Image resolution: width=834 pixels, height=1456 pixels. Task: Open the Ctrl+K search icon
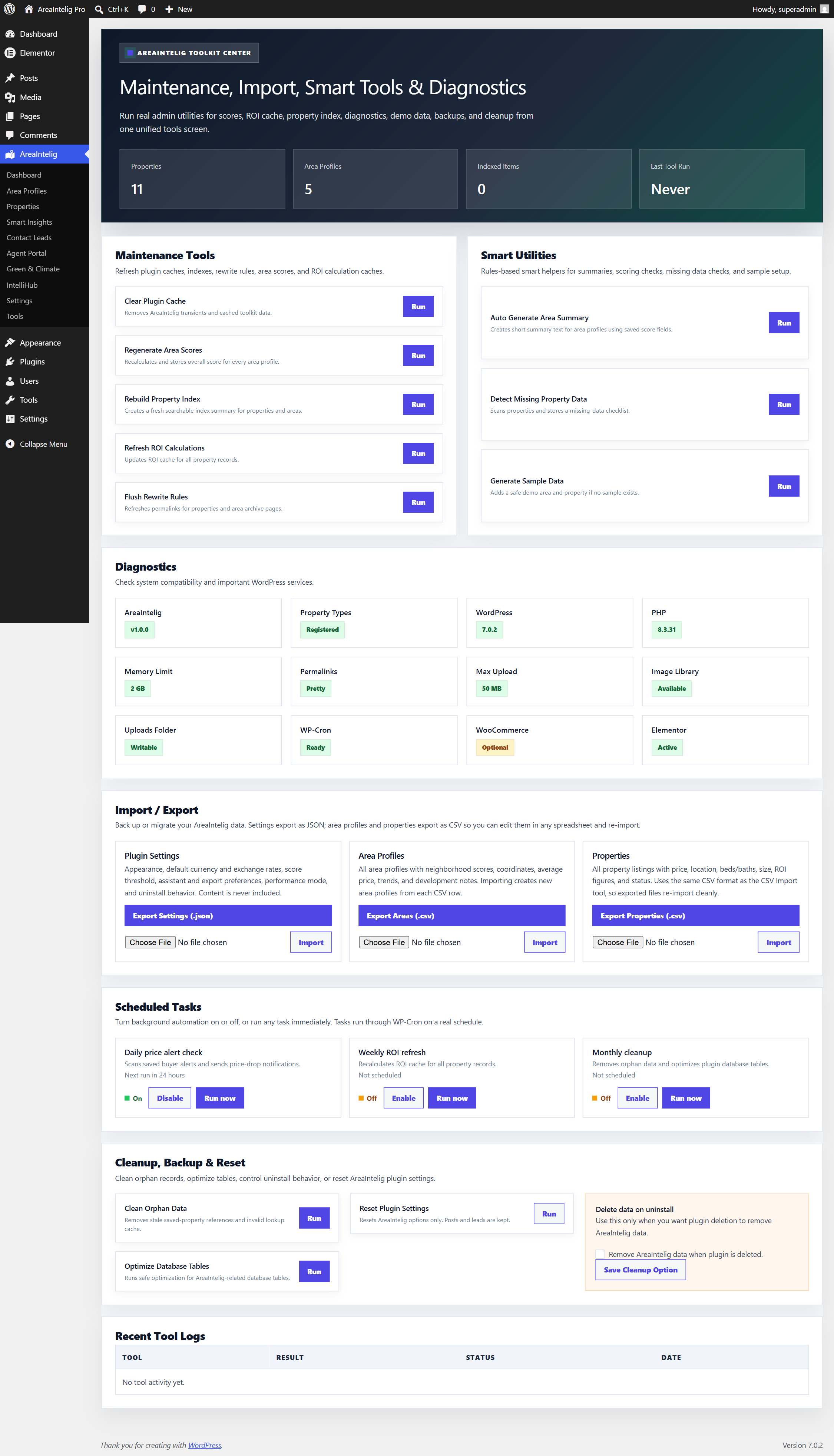click(x=99, y=9)
